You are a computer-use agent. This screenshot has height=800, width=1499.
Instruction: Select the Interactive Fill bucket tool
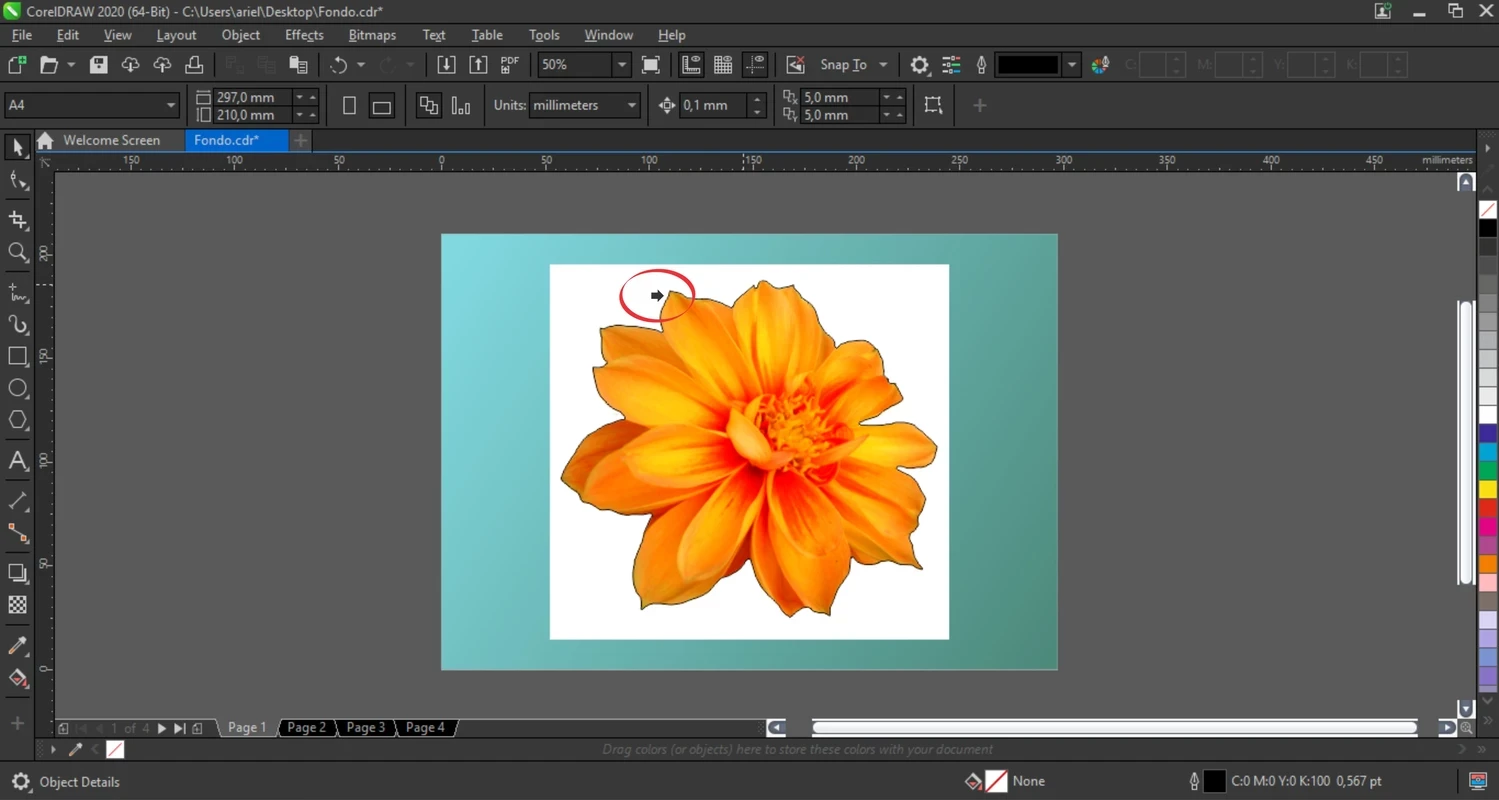pyautogui.click(x=18, y=679)
